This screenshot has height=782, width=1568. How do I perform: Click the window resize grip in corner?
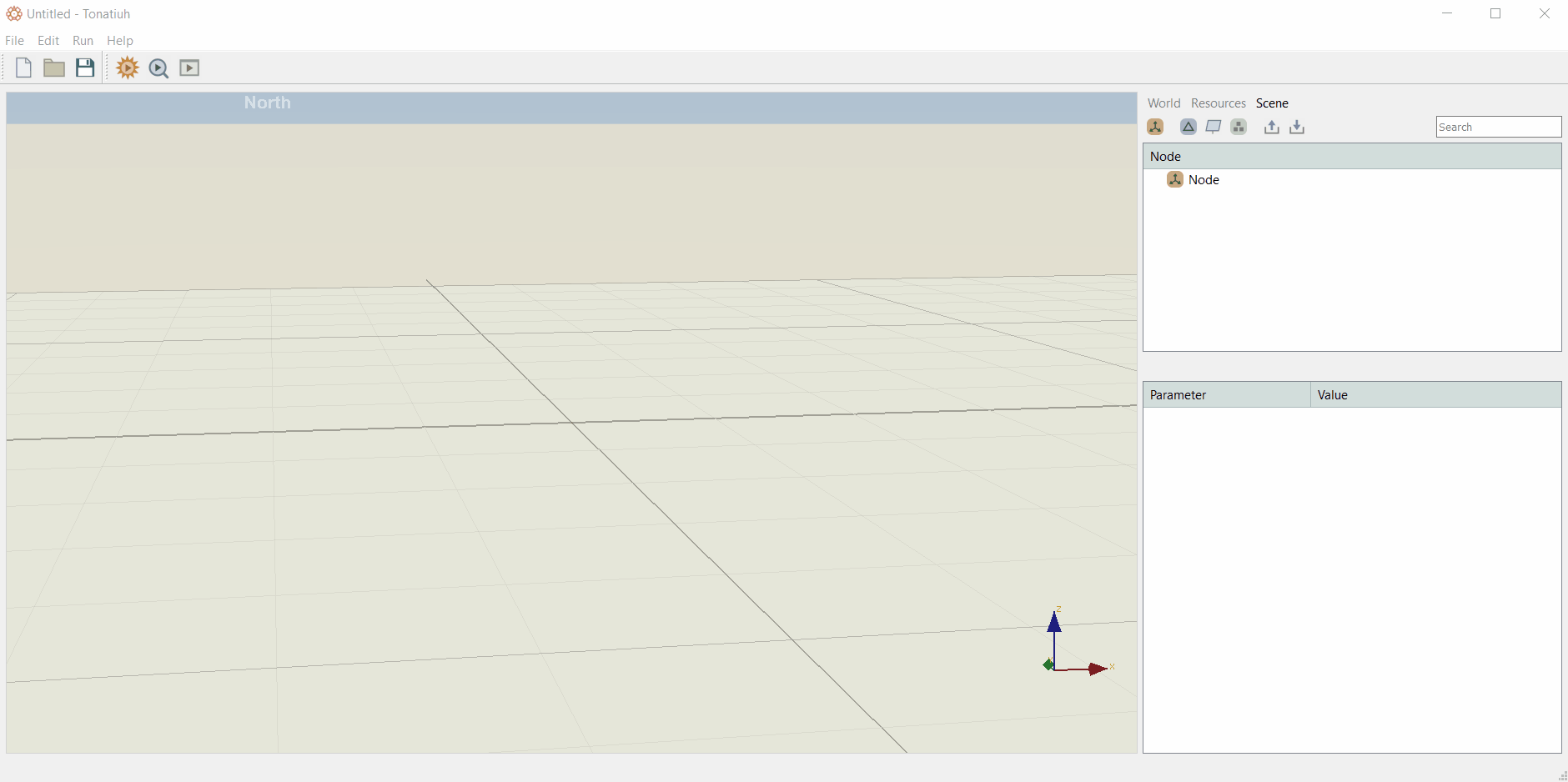(1562, 776)
